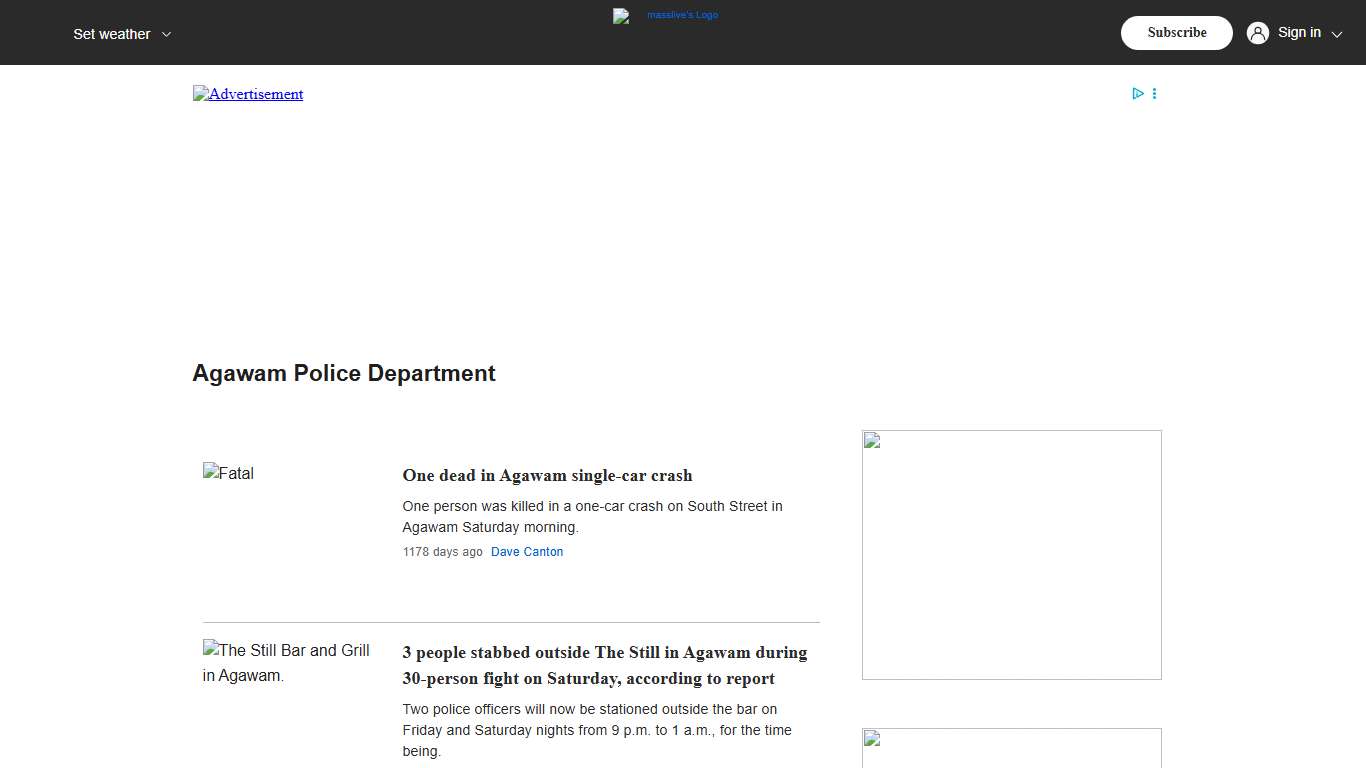Click the Sign in link

(1299, 32)
